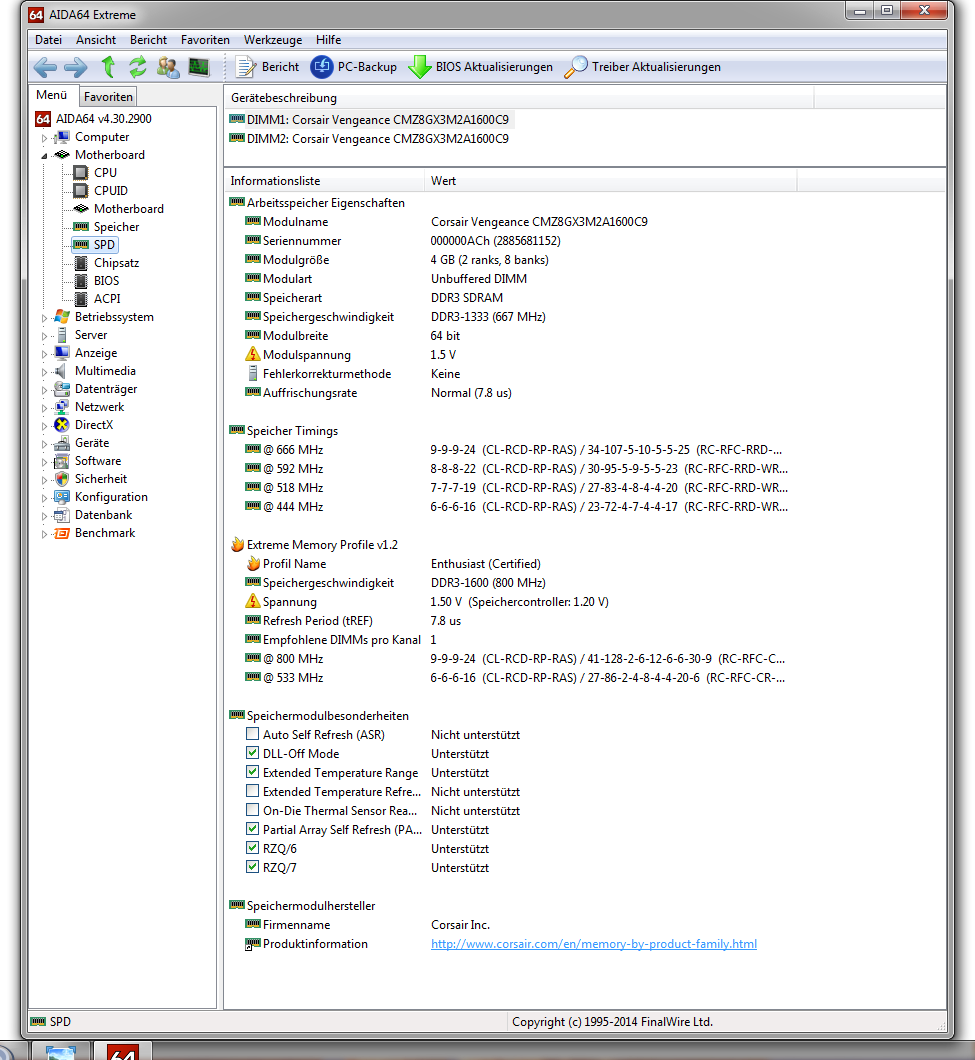Click the Sicherheit shield icon

coord(62,479)
